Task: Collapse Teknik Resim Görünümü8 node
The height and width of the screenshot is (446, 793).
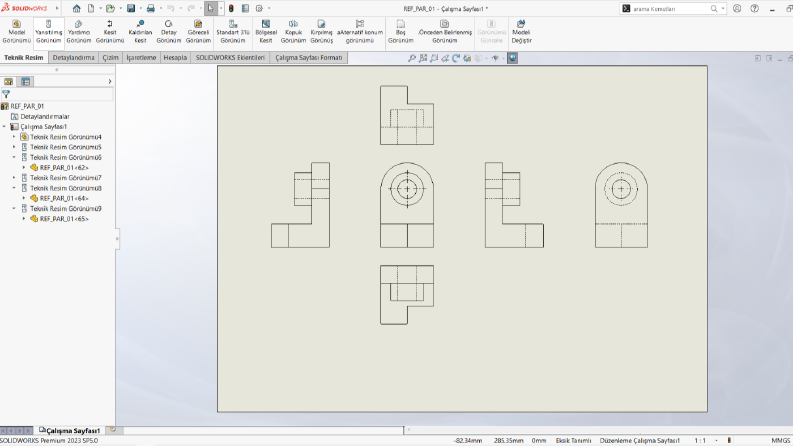Action: [14, 188]
